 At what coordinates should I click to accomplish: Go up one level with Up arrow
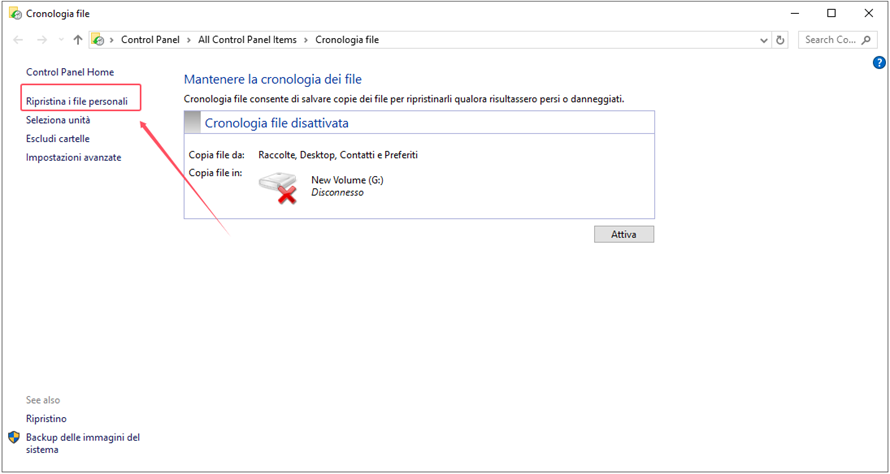pyautogui.click(x=78, y=40)
